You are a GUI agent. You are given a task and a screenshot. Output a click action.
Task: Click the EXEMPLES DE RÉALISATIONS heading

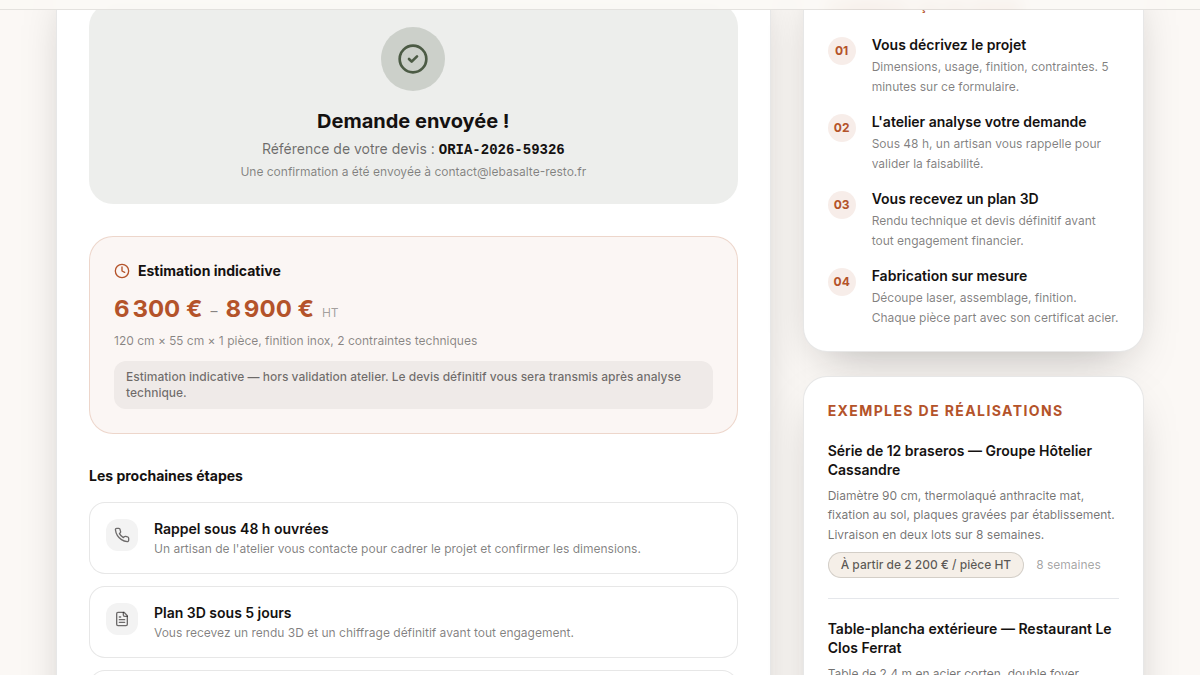coord(945,411)
